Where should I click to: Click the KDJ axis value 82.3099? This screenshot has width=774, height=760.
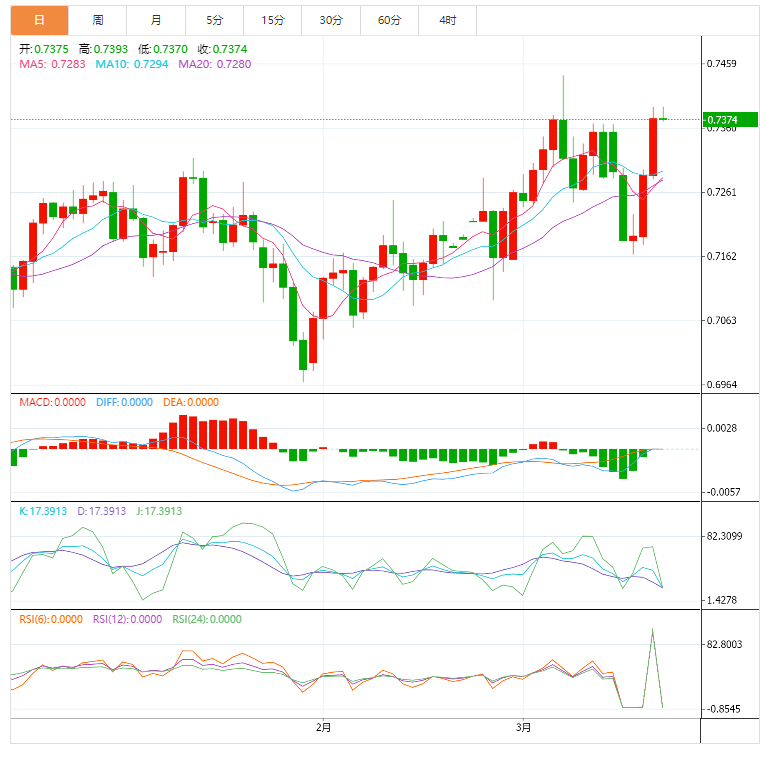coord(724,536)
